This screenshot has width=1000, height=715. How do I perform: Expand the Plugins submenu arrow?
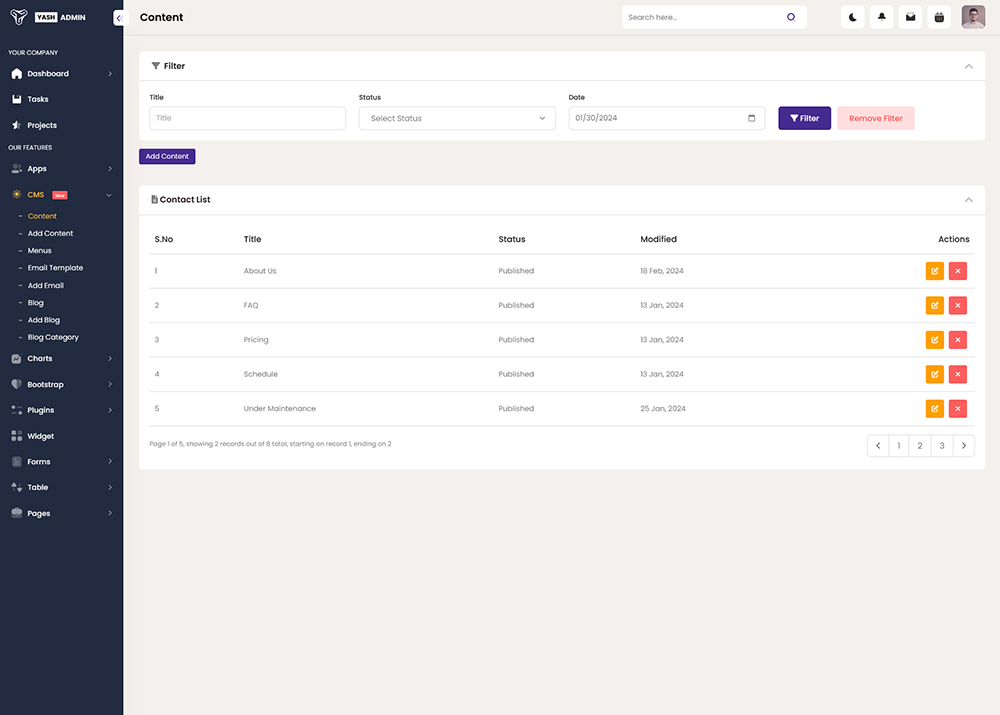110,410
